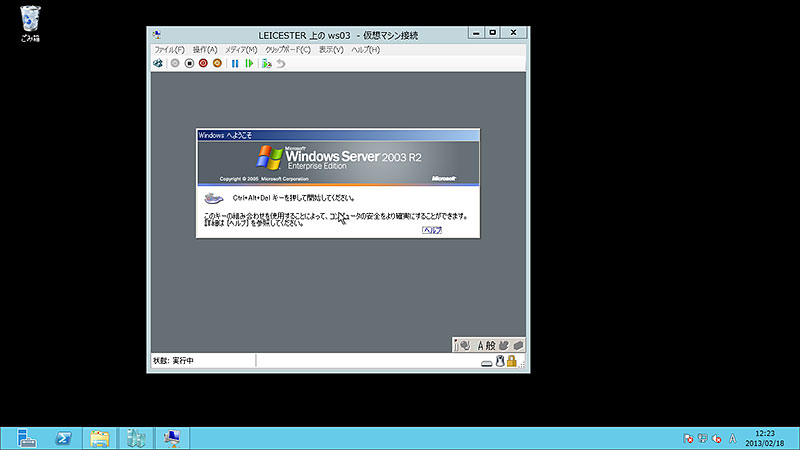Click the keyboard status icon in status bar

point(487,363)
